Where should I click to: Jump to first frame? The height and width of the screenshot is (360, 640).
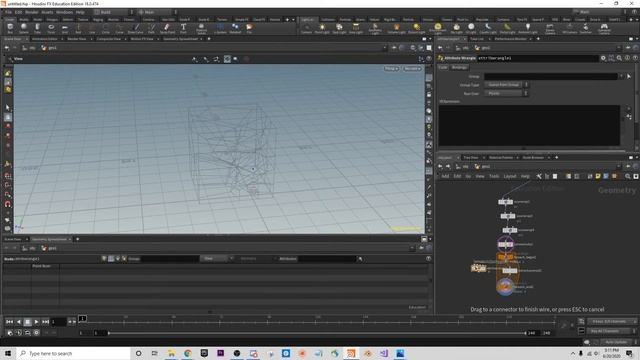(x=9, y=322)
